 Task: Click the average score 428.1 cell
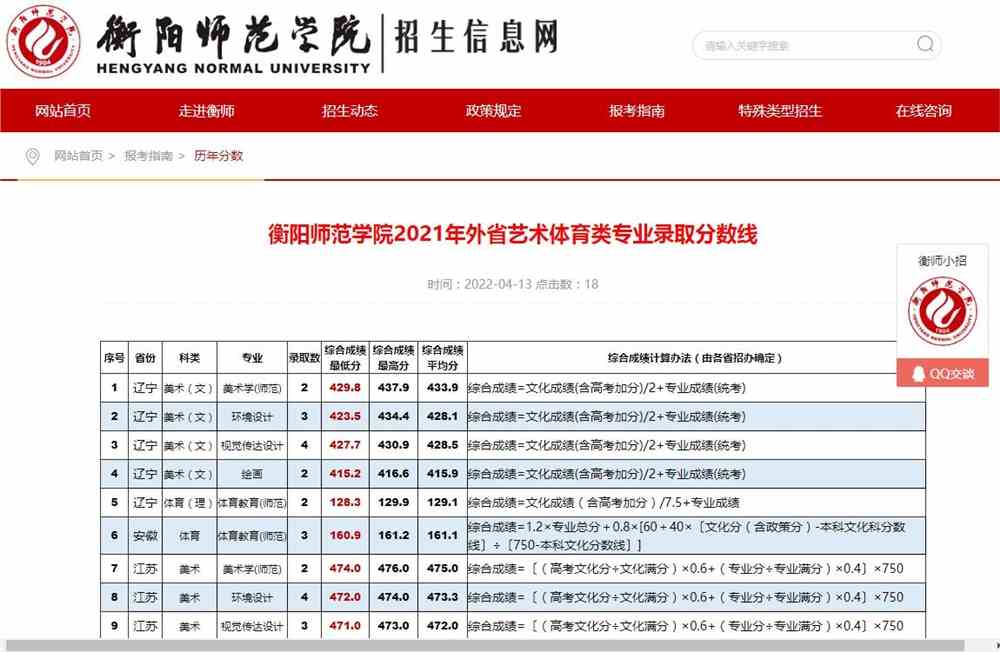tap(443, 416)
